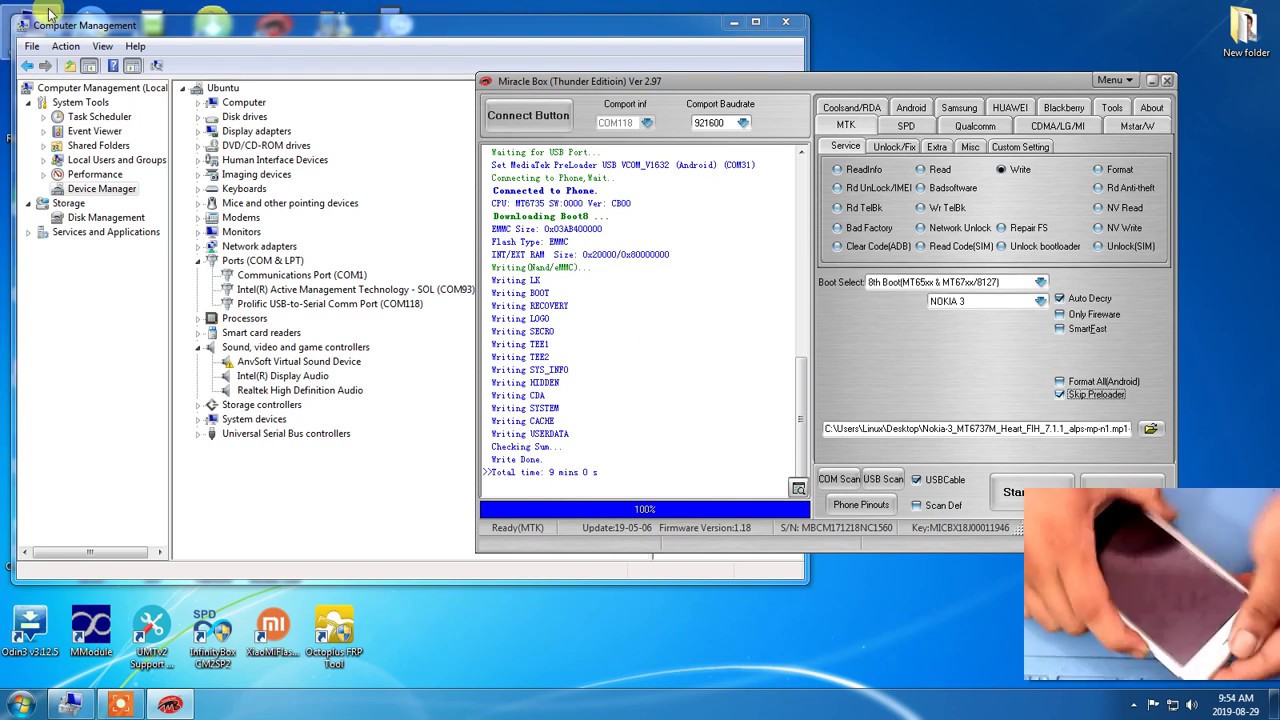Screen dimensions: 1280x720
Task: Select the Write radio option
Action: (1001, 170)
